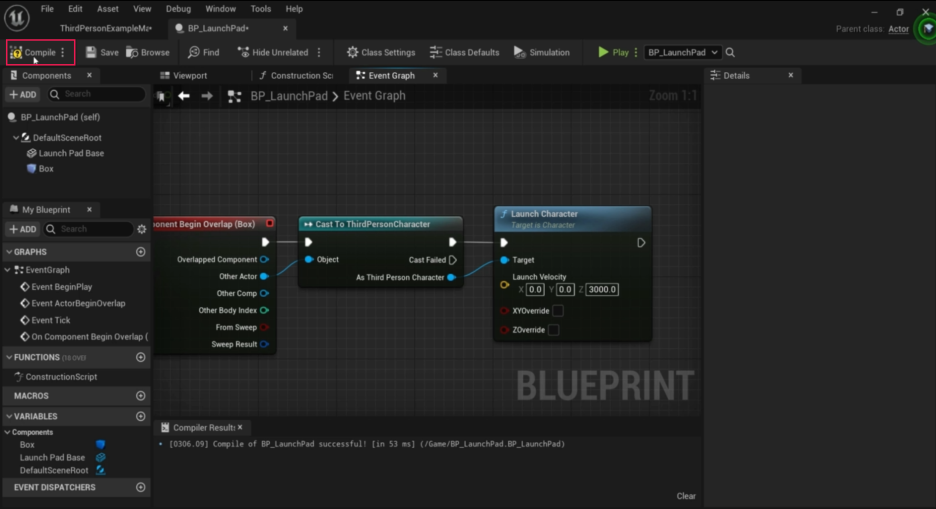Click ADD button in My Blueprint

23,229
